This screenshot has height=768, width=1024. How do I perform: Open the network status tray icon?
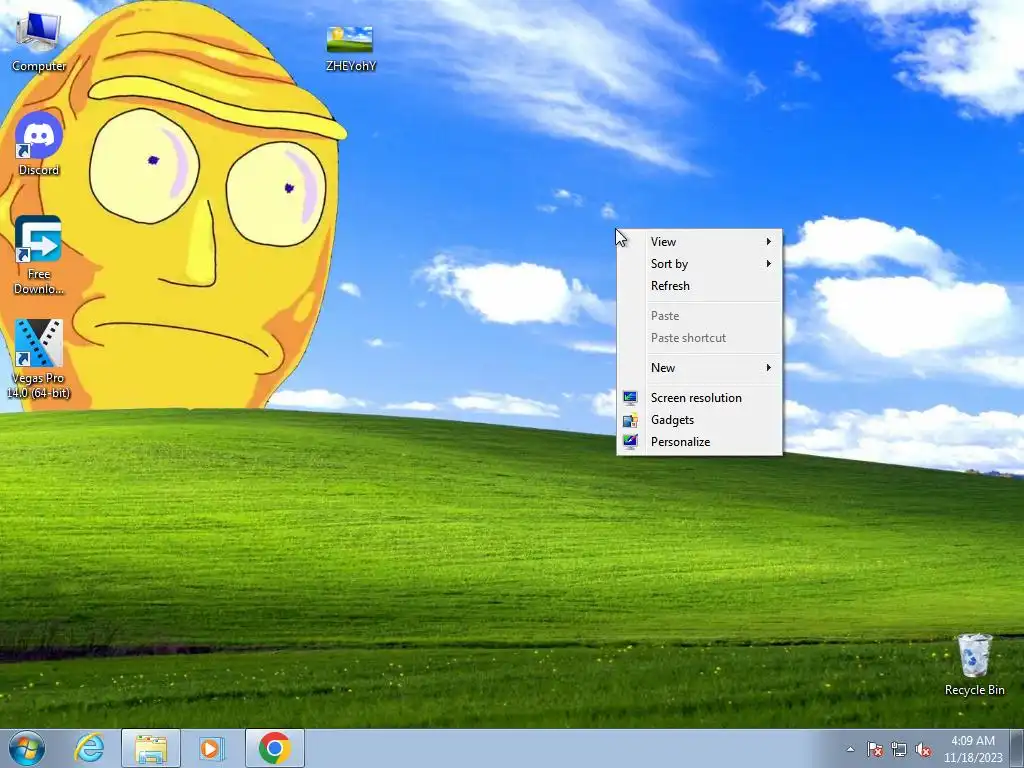[x=899, y=749]
